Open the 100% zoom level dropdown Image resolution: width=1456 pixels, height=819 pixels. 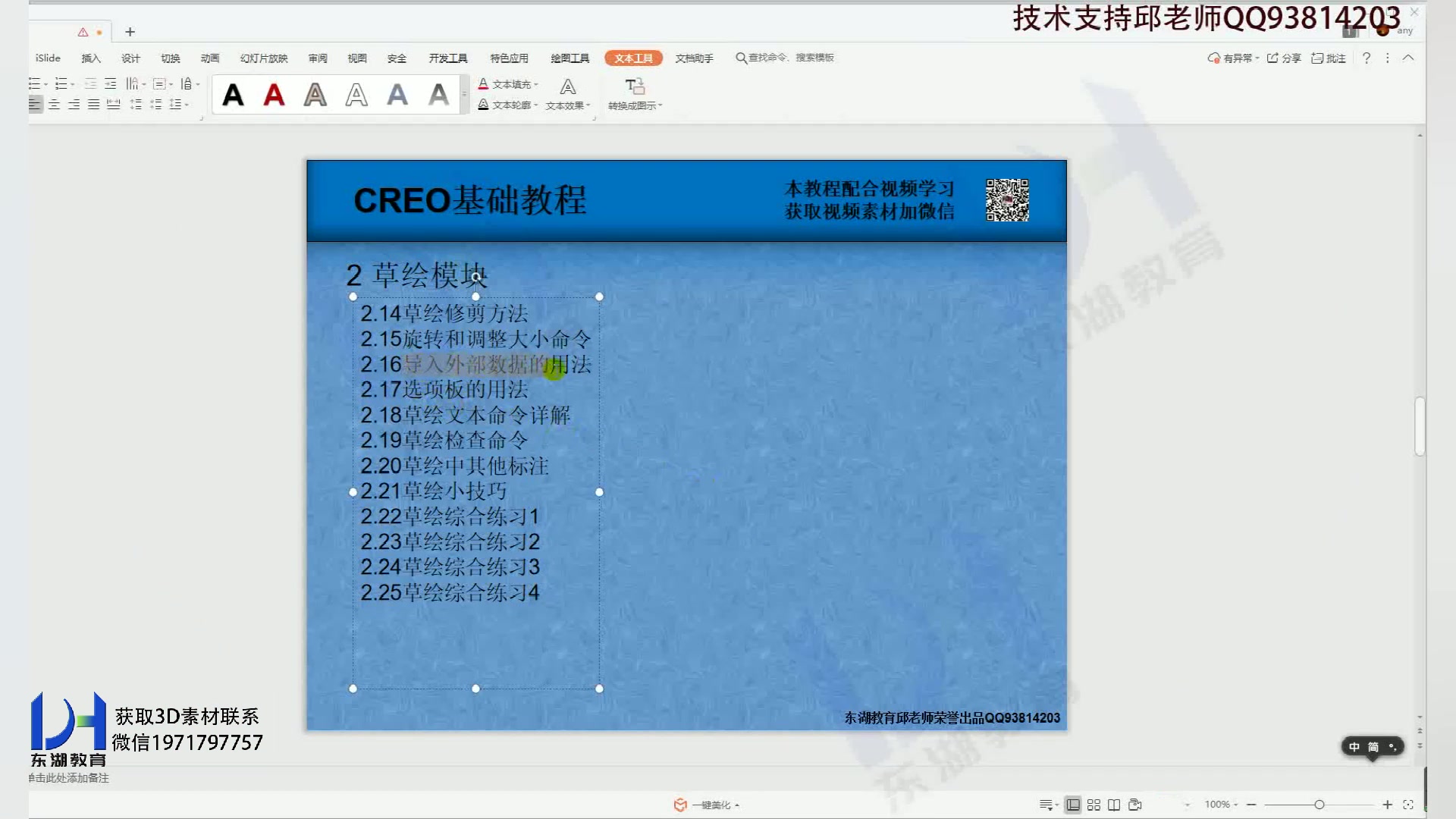(1221, 805)
